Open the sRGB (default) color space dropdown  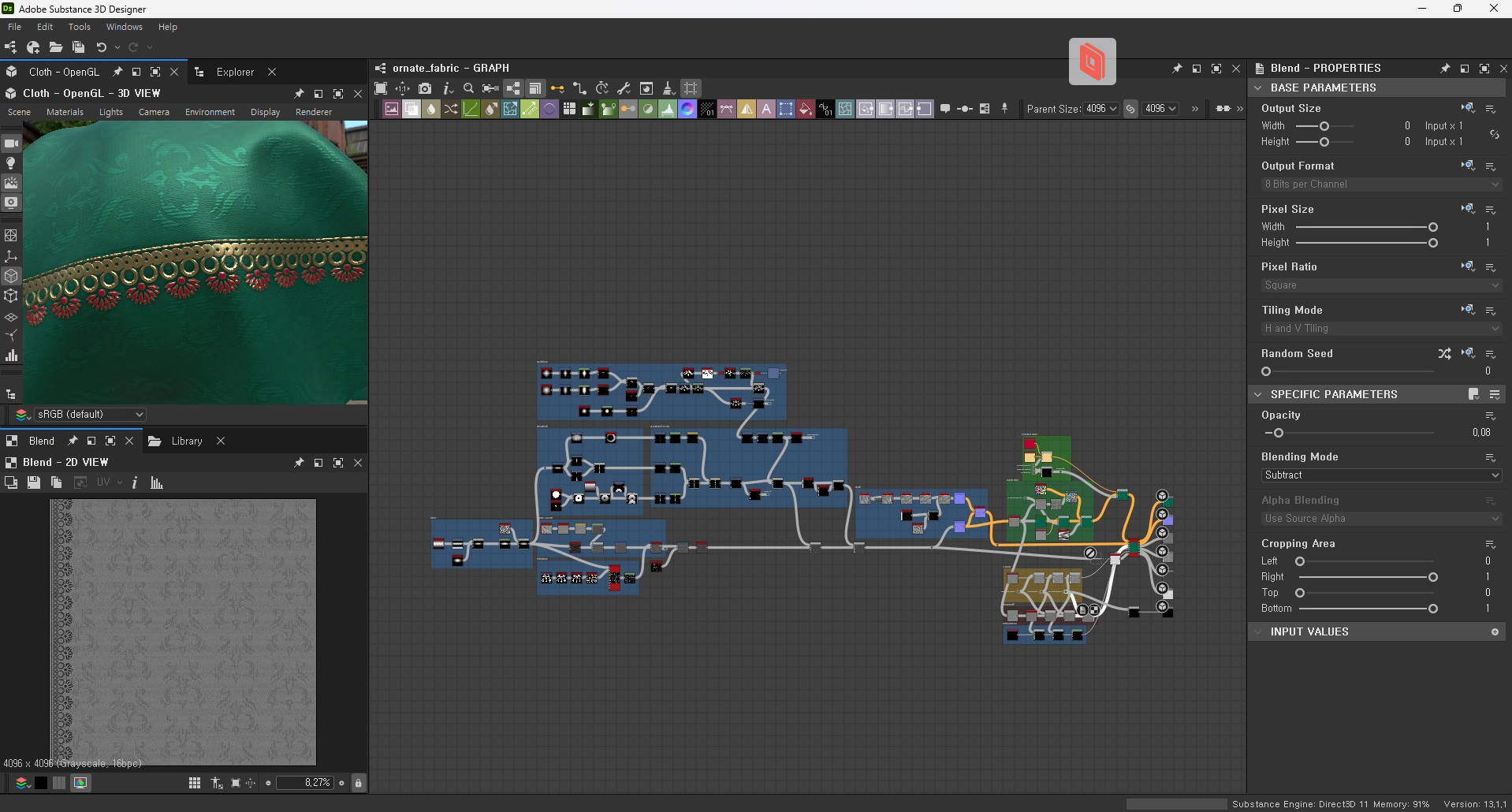pyautogui.click(x=90, y=415)
